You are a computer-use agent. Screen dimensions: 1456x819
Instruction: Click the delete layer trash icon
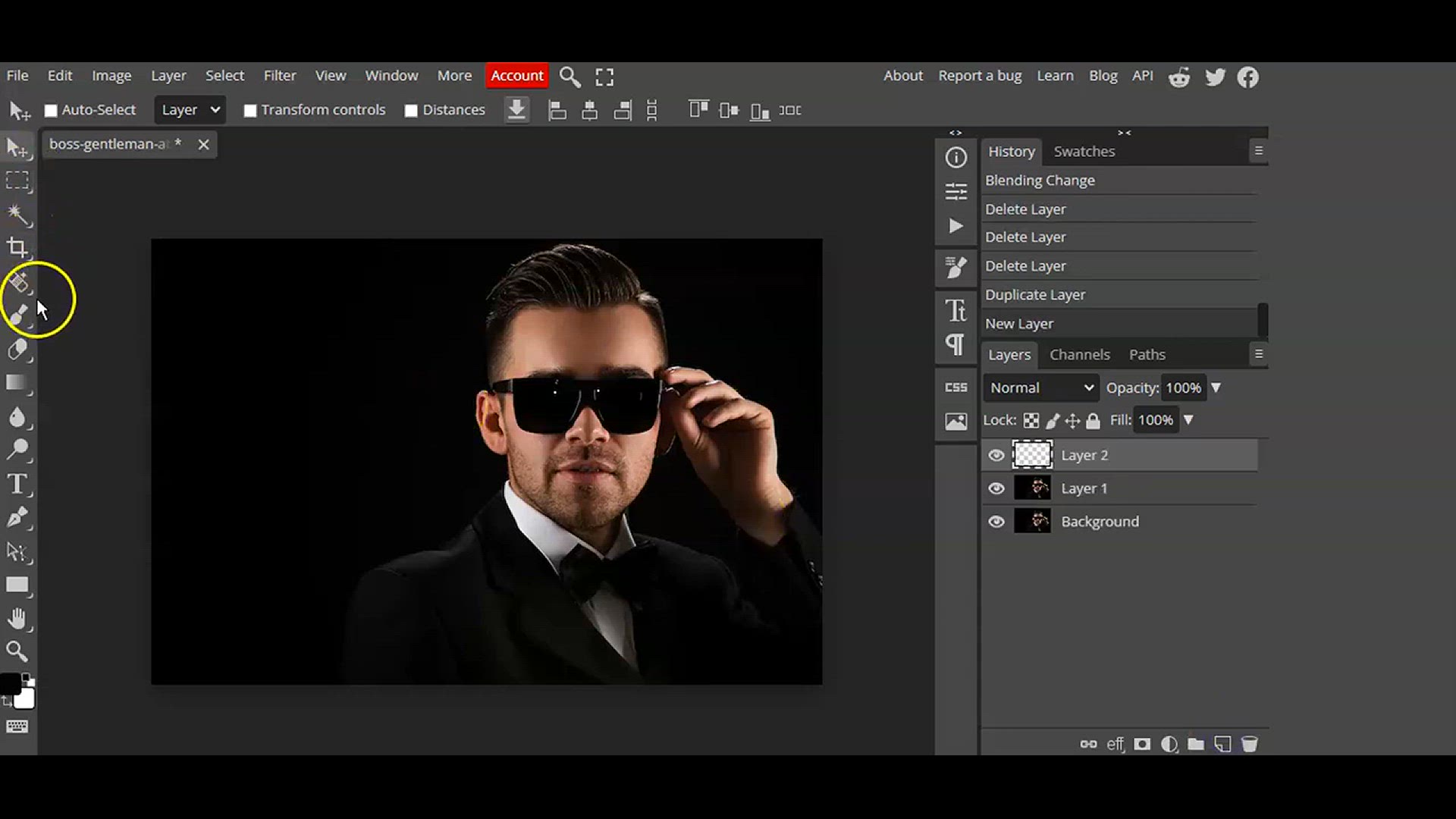coord(1250,744)
